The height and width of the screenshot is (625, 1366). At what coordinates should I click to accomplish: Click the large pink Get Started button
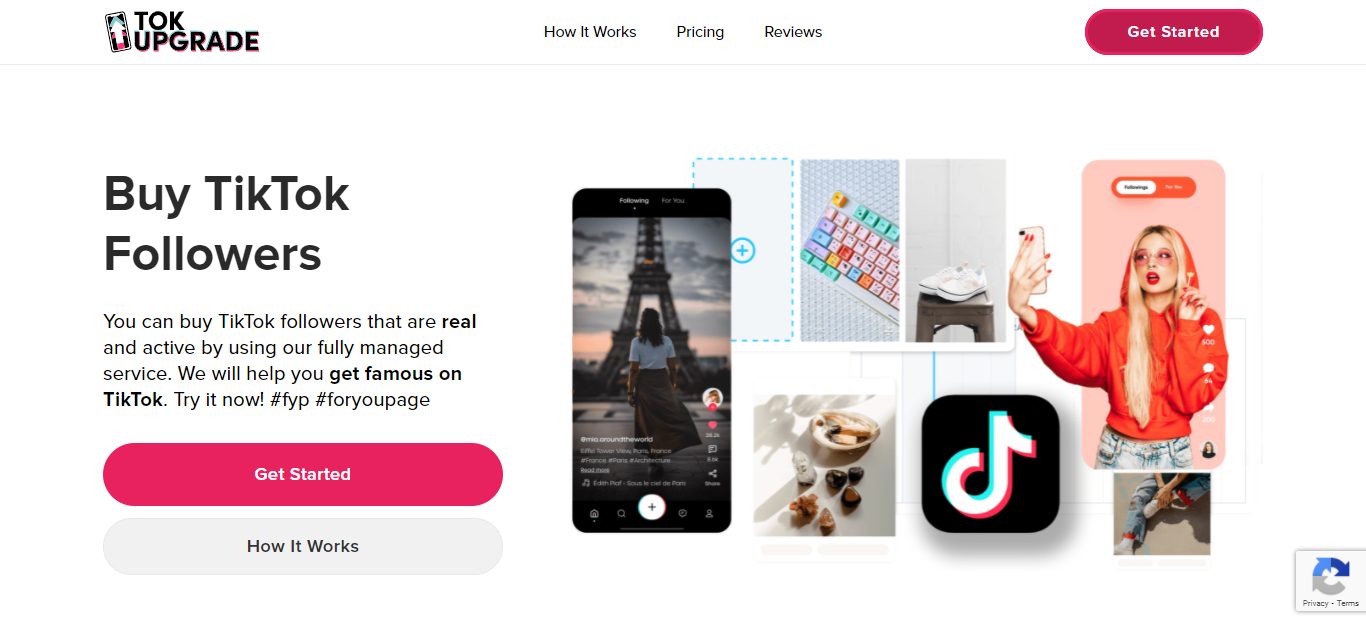(x=303, y=474)
